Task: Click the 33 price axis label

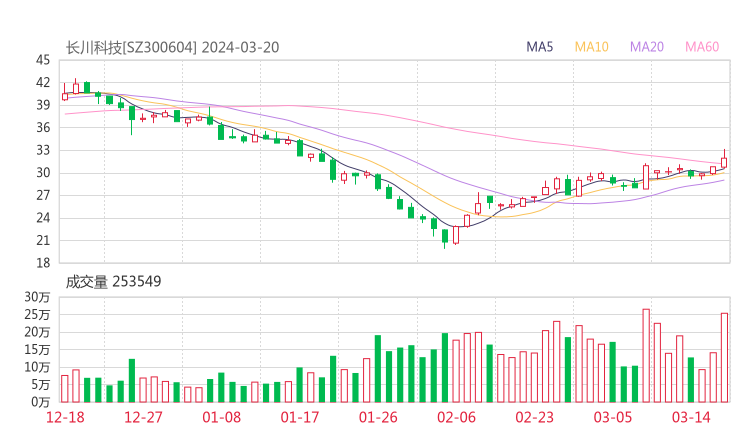Action: pos(43,150)
